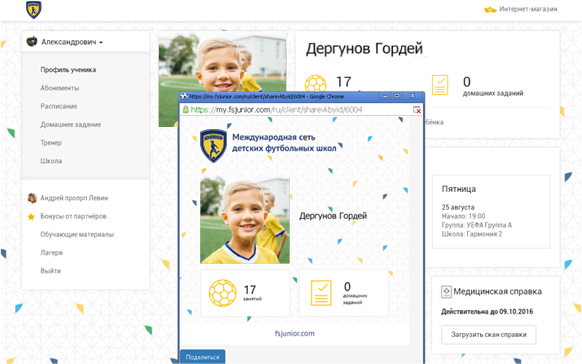Open the Профиль ученика menu item
The image size is (582, 364).
(x=68, y=70)
